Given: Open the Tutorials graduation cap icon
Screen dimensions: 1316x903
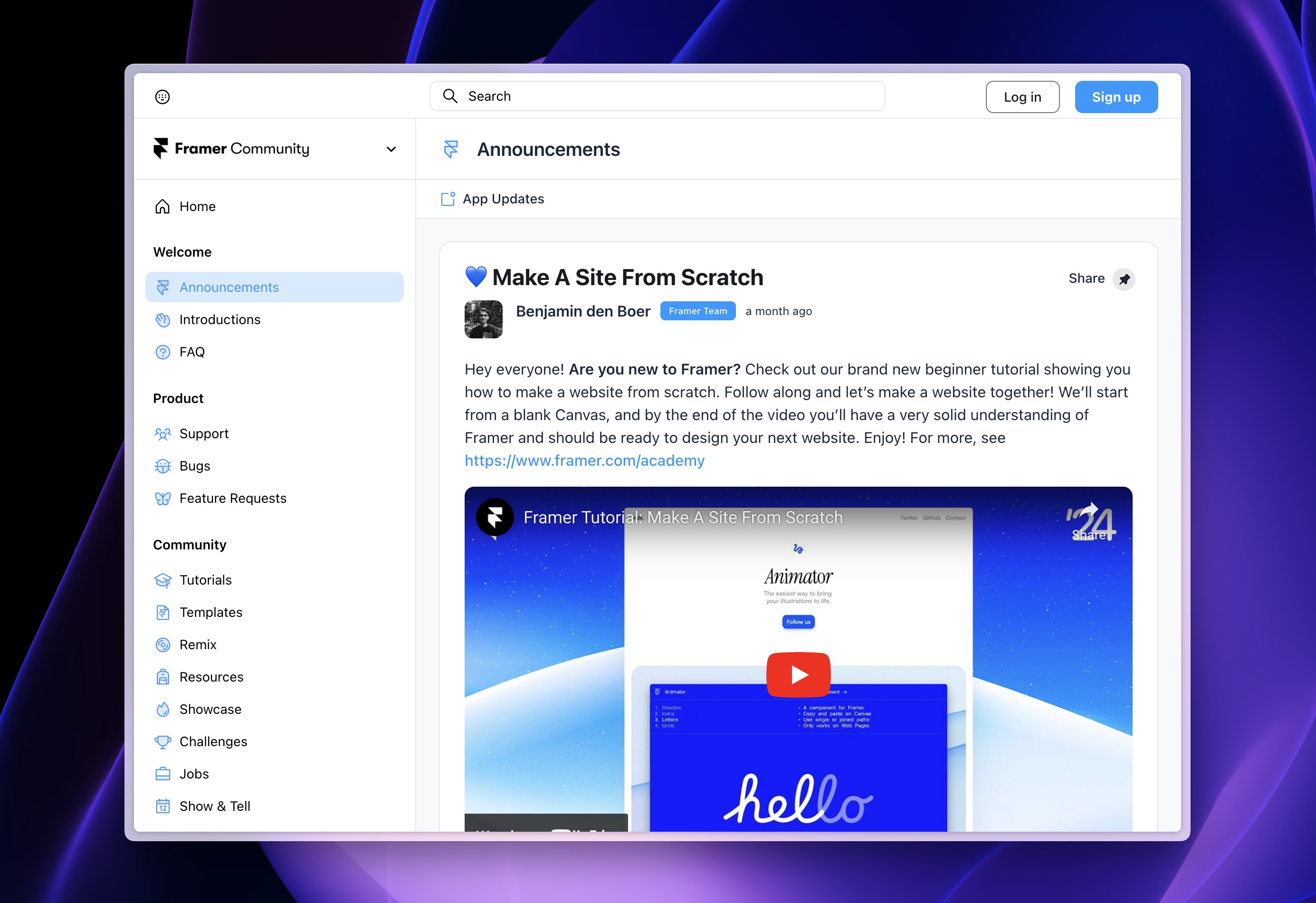Looking at the screenshot, I should (162, 580).
